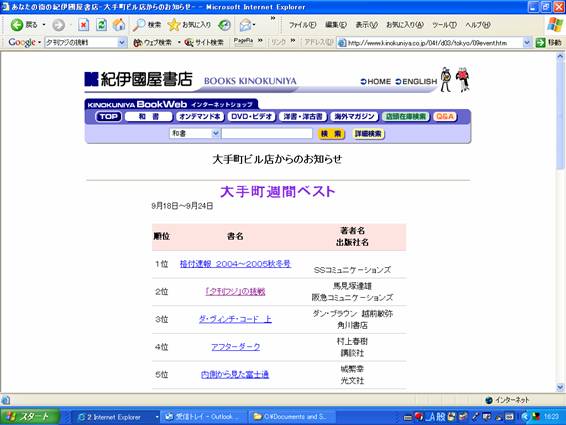Screen dimensions: 566x425
Task: Open the ファイル(F) menu
Action: click(x=302, y=25)
